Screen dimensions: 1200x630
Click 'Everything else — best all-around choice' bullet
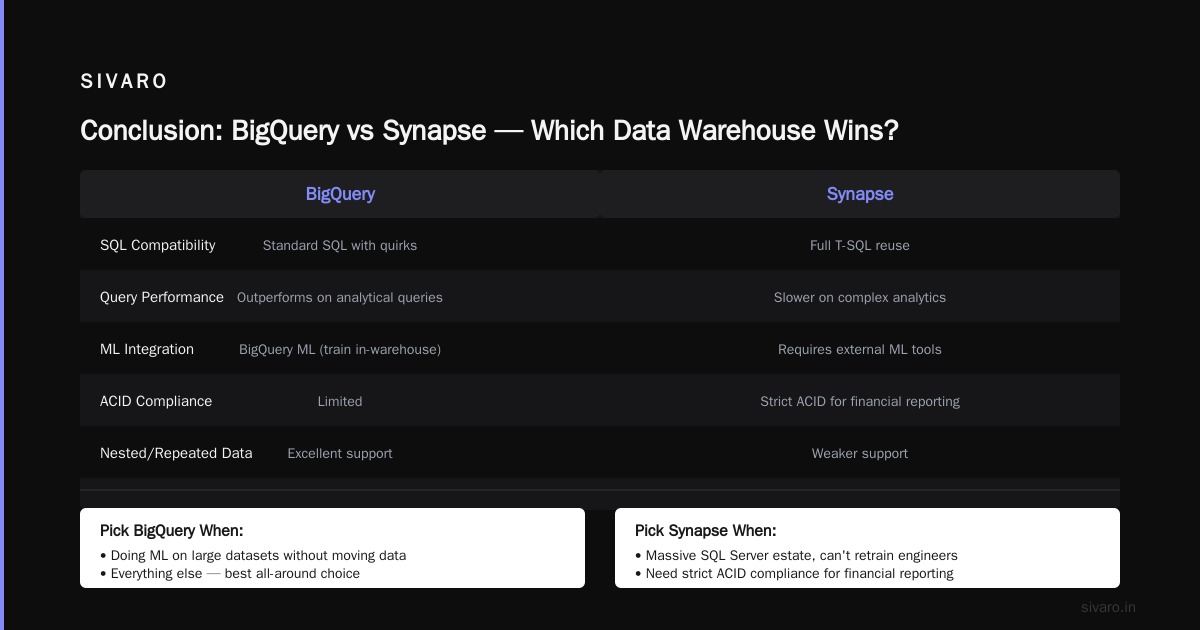pyautogui.click(x=230, y=573)
